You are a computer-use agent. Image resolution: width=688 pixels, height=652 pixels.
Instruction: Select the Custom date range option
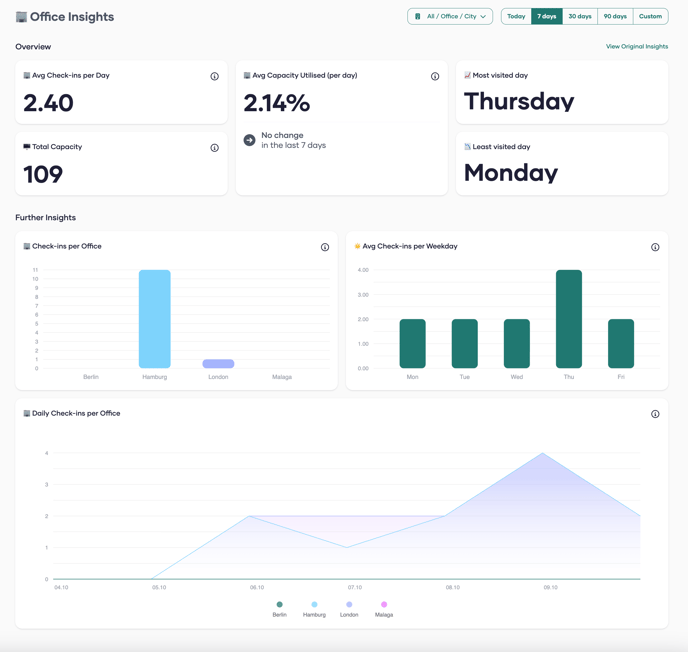click(650, 17)
